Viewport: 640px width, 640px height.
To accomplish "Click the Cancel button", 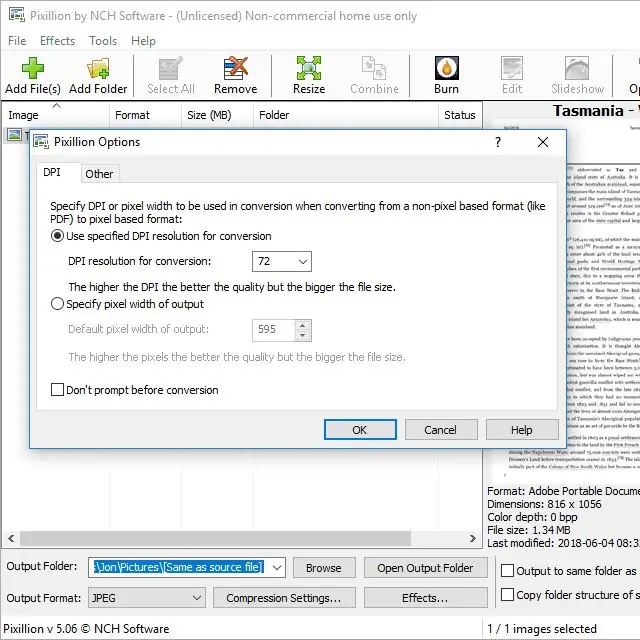I will 441,430.
